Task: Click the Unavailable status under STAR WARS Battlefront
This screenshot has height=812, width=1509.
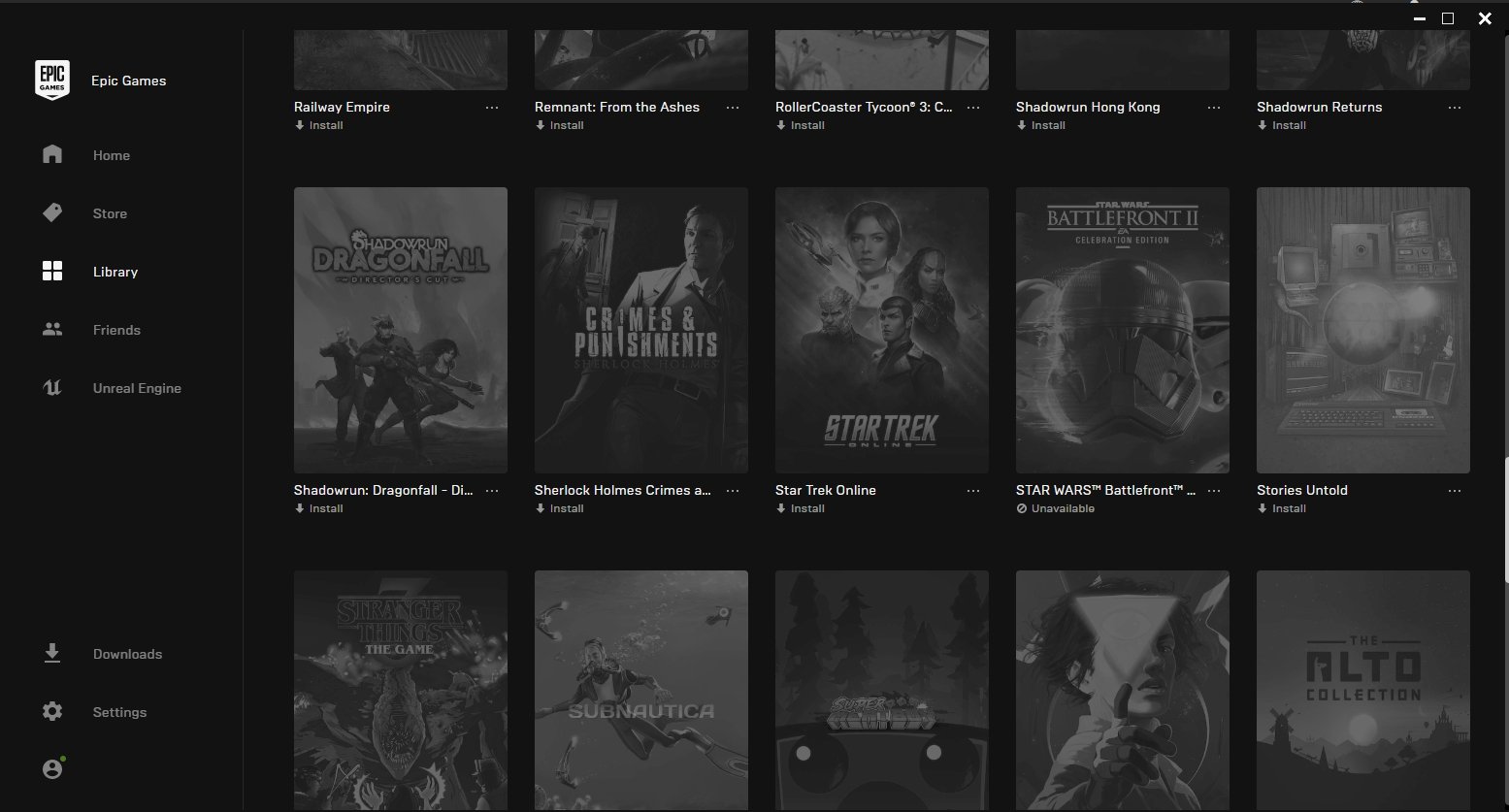Action: [1056, 508]
